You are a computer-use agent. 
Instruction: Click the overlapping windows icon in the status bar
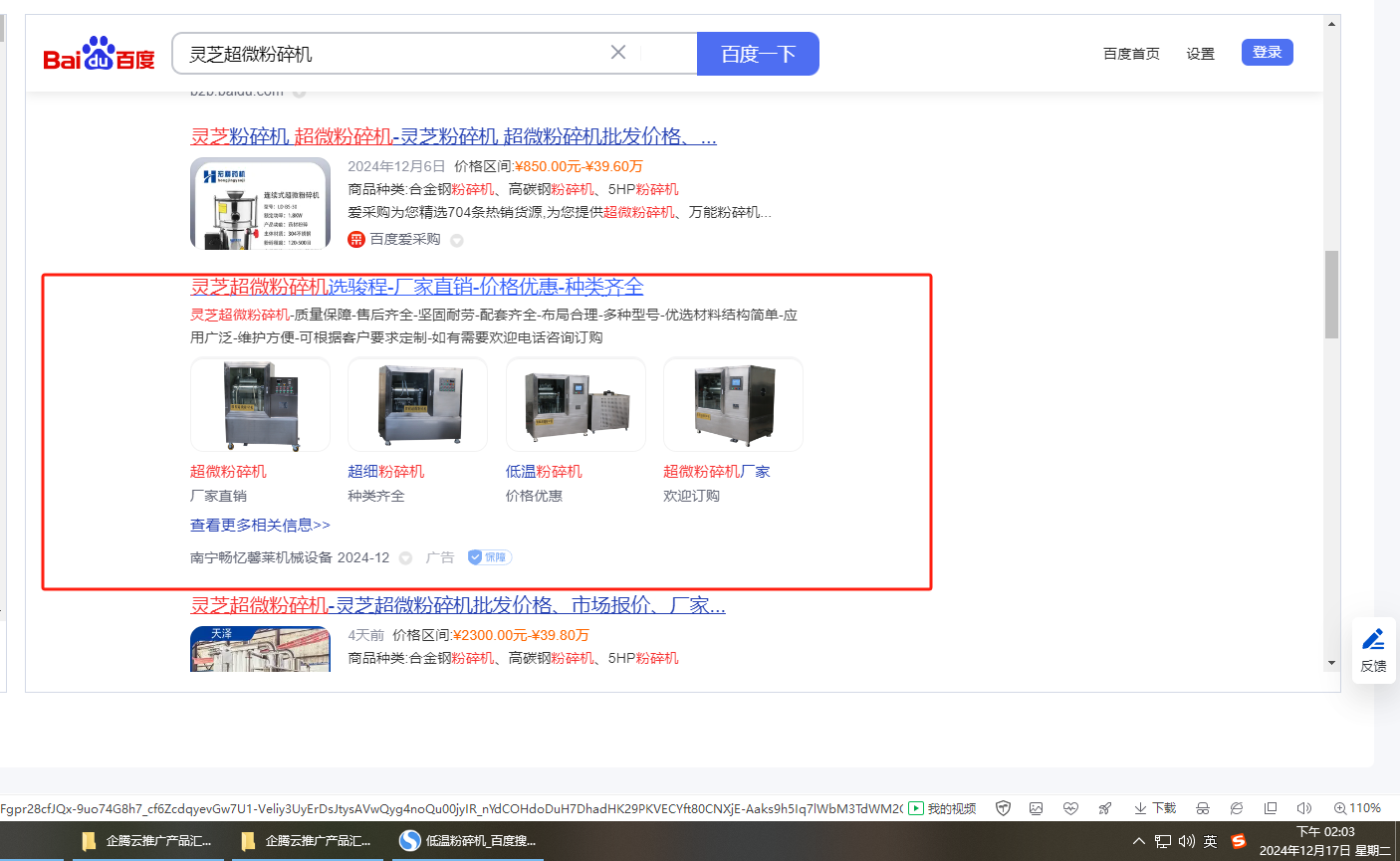point(1271,808)
